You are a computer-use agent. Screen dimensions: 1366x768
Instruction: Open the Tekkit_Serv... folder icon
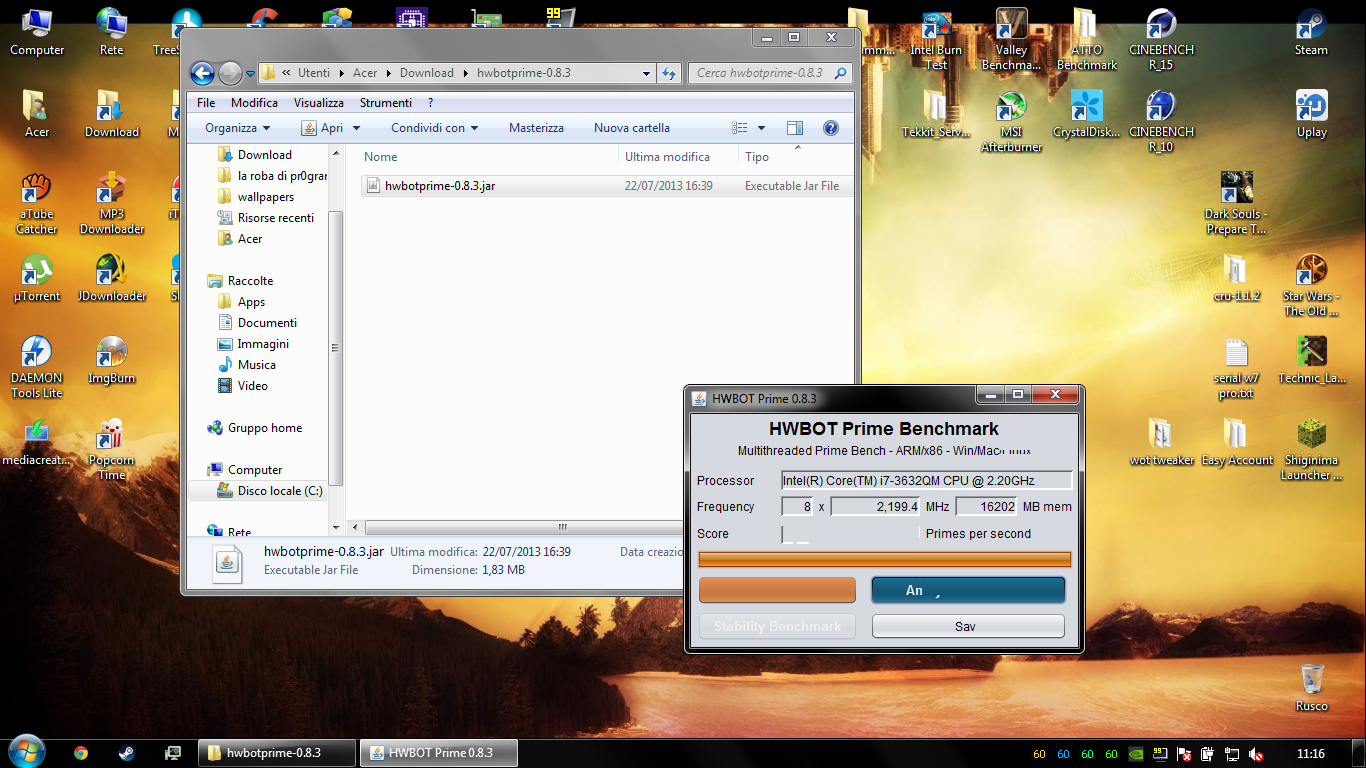[936, 114]
